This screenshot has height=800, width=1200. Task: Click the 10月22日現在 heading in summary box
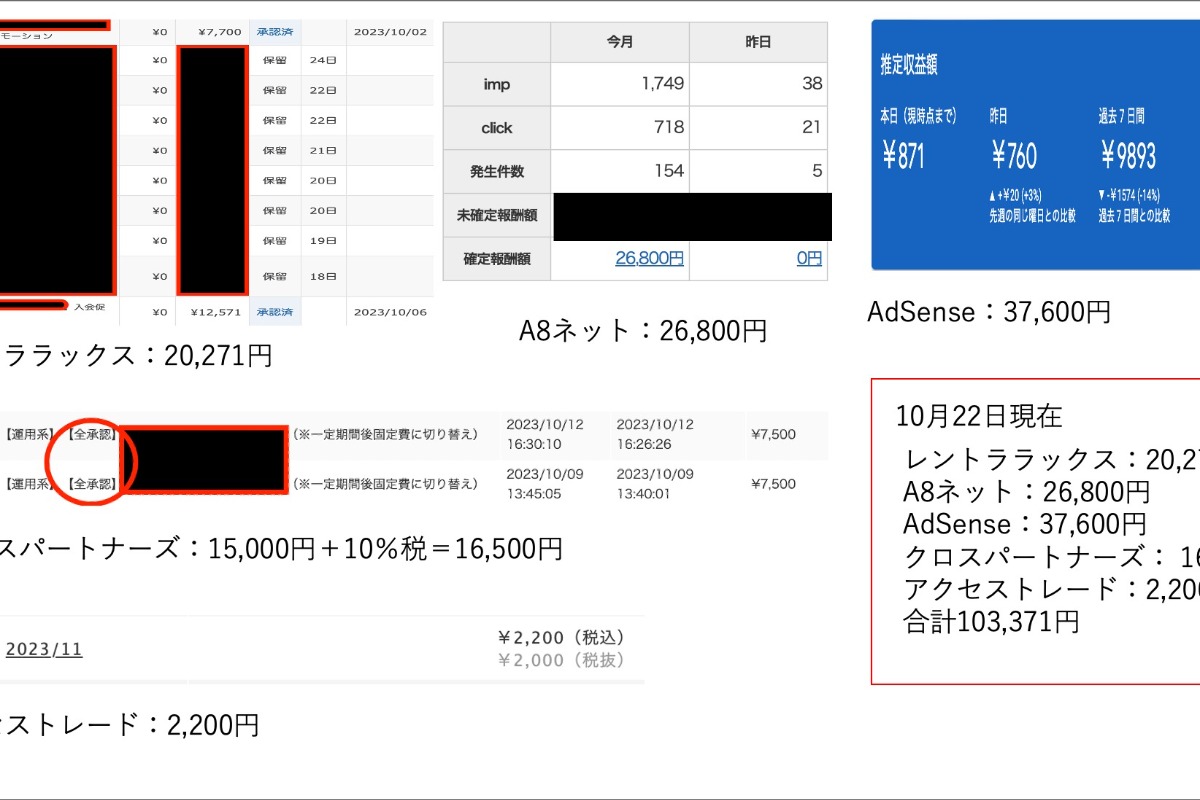[979, 415]
